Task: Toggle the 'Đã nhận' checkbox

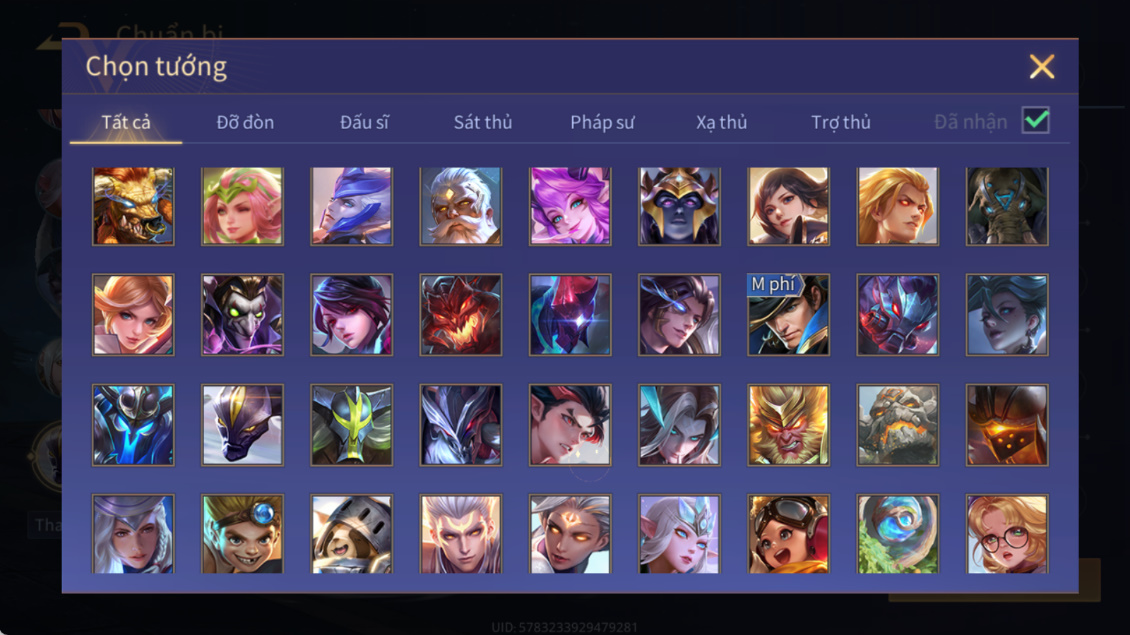Action: (1036, 120)
